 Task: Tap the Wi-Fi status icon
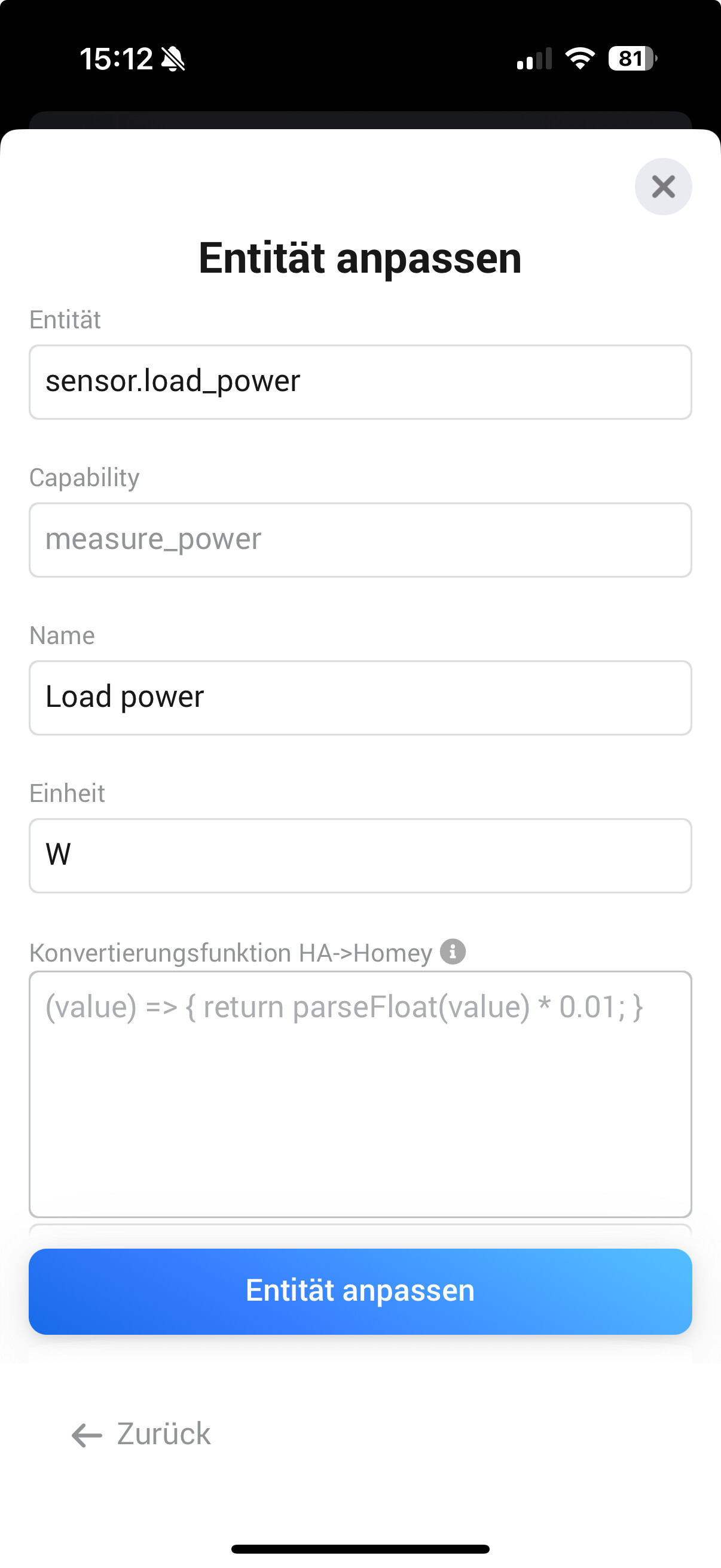pos(579,59)
